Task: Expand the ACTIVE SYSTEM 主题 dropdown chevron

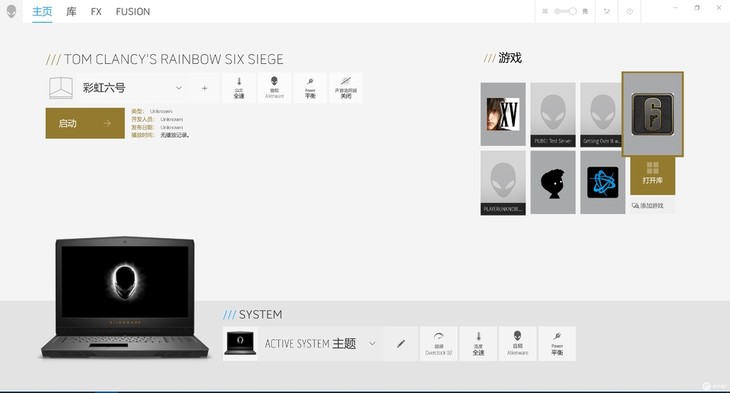Action: pos(372,344)
